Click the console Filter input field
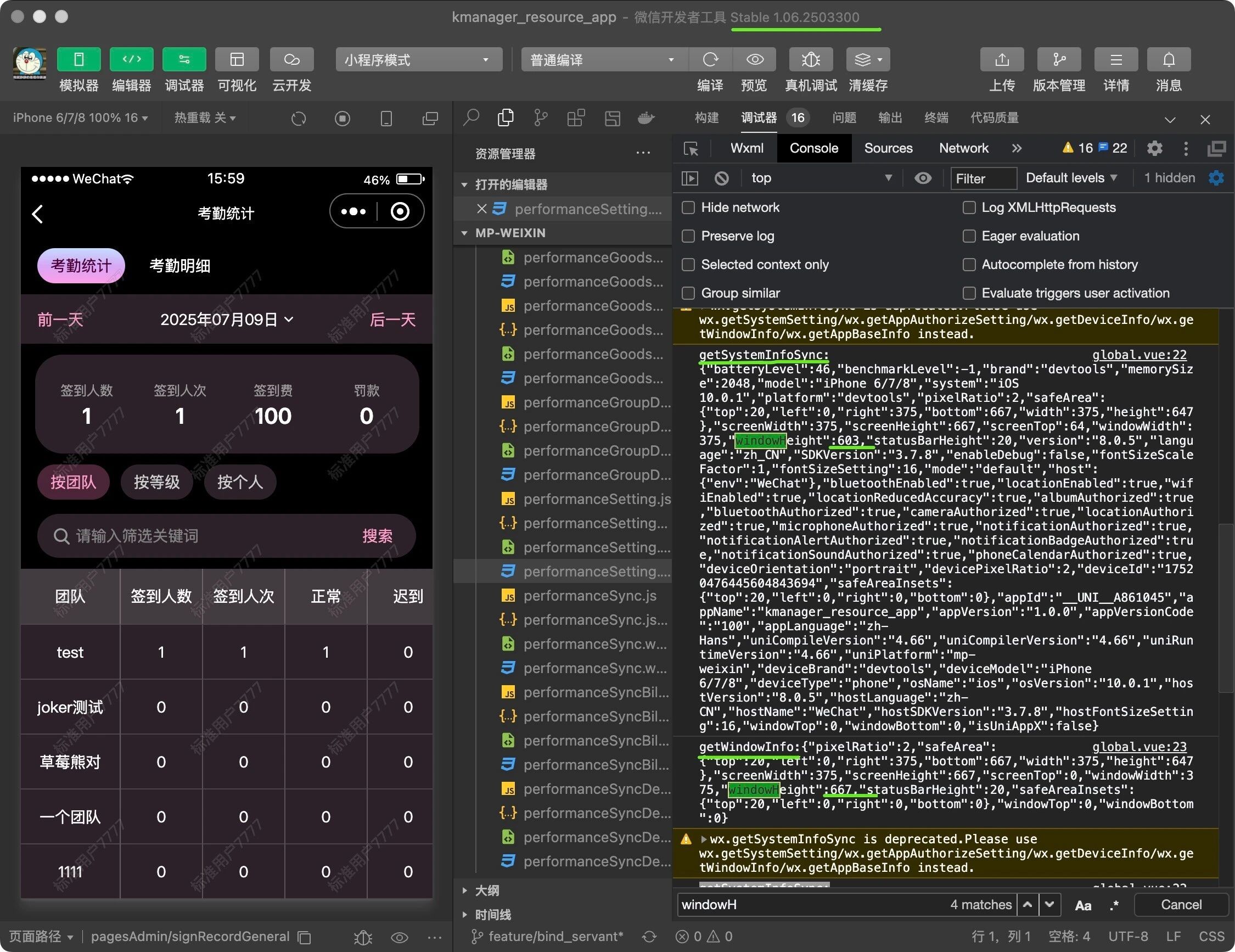The image size is (1235, 952). tap(983, 179)
